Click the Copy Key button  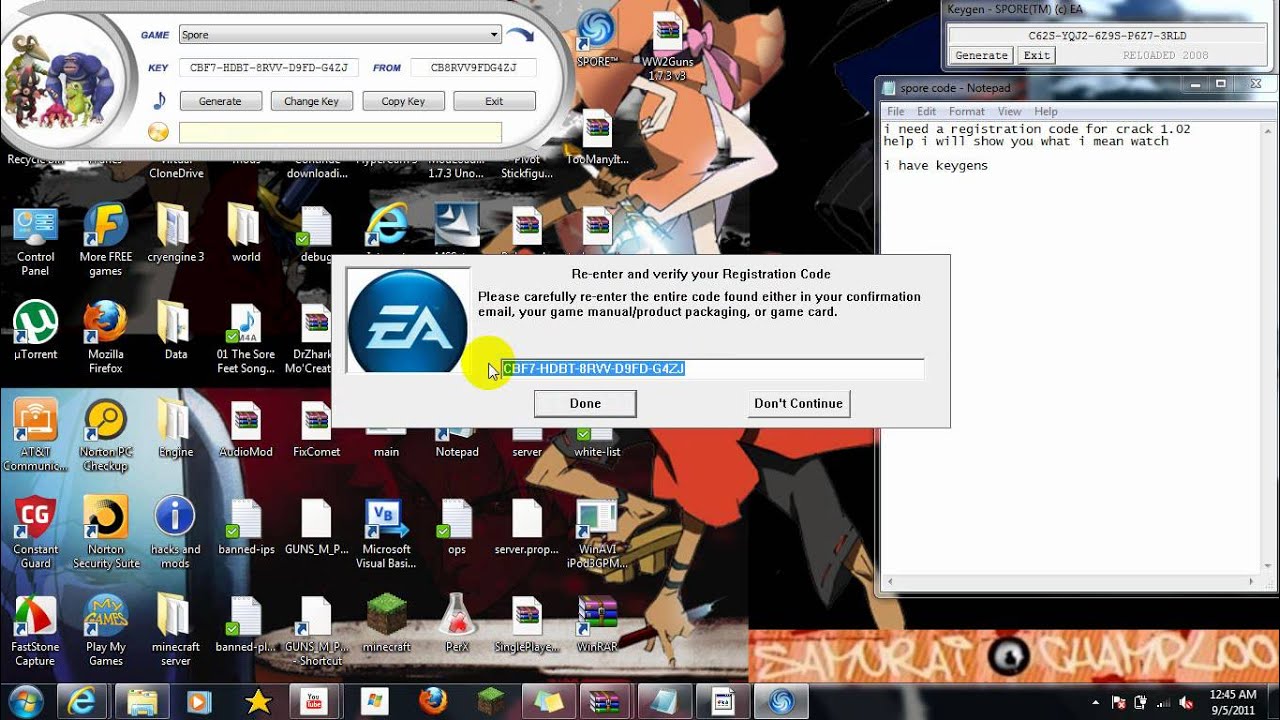[403, 101]
